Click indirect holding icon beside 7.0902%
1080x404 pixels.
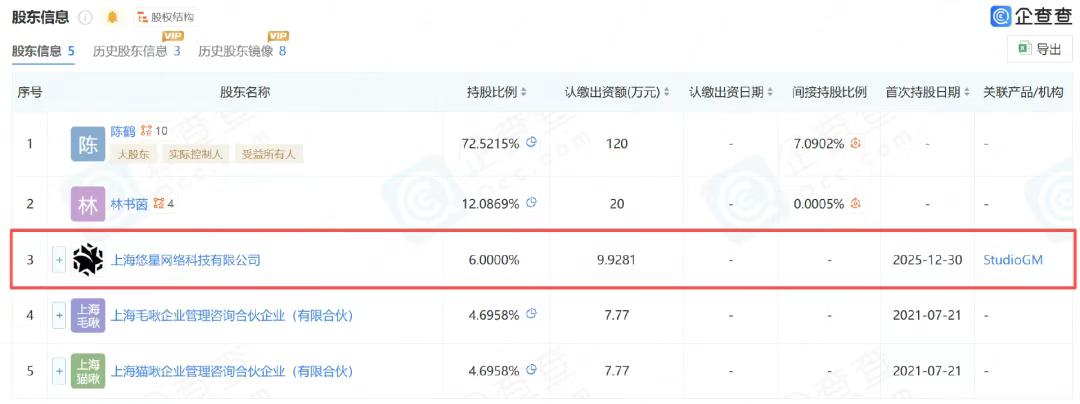pyautogui.click(x=856, y=144)
